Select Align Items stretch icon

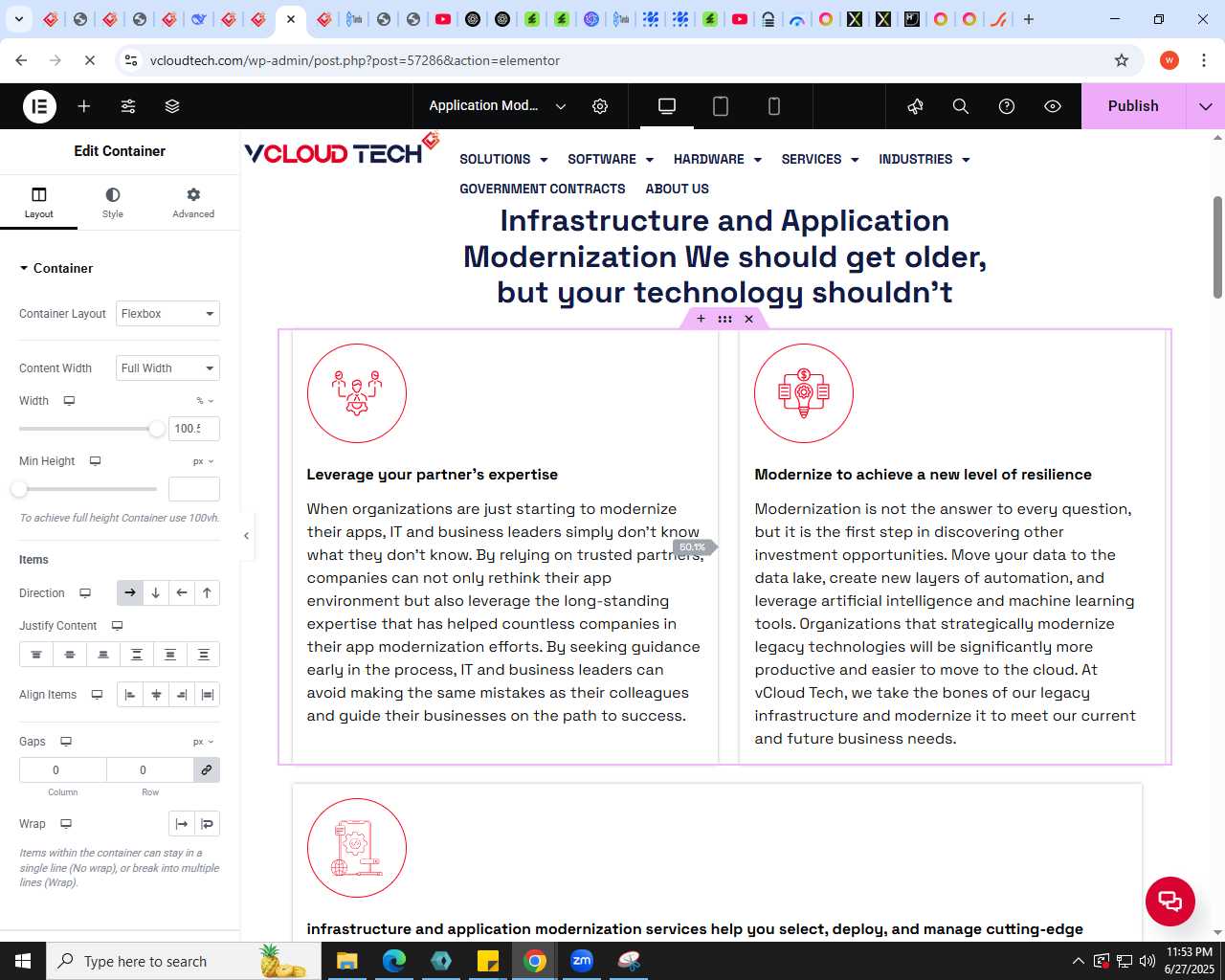coord(207,695)
